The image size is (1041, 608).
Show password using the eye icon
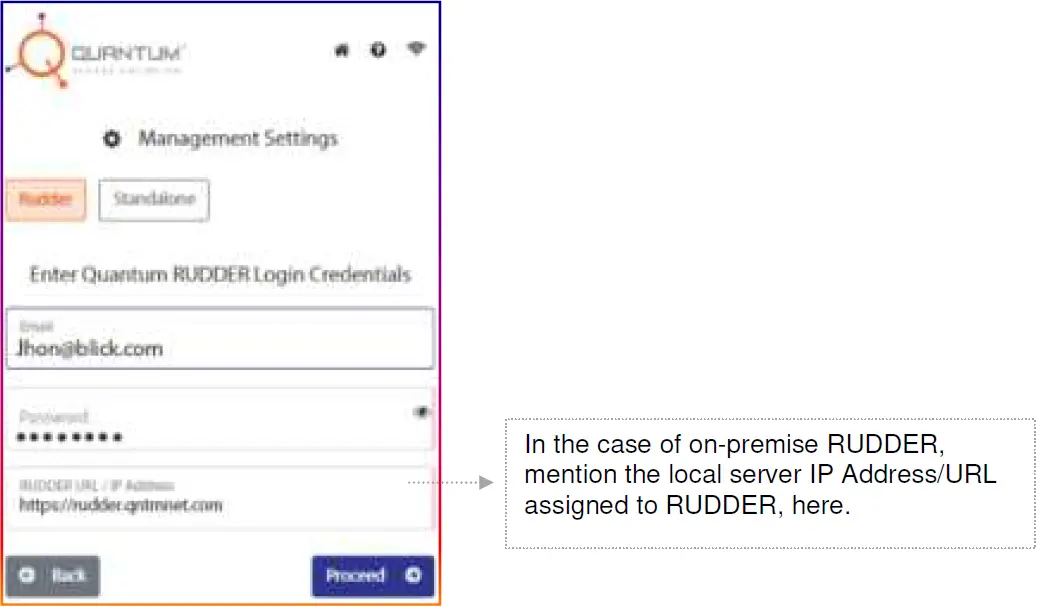pyautogui.click(x=422, y=412)
